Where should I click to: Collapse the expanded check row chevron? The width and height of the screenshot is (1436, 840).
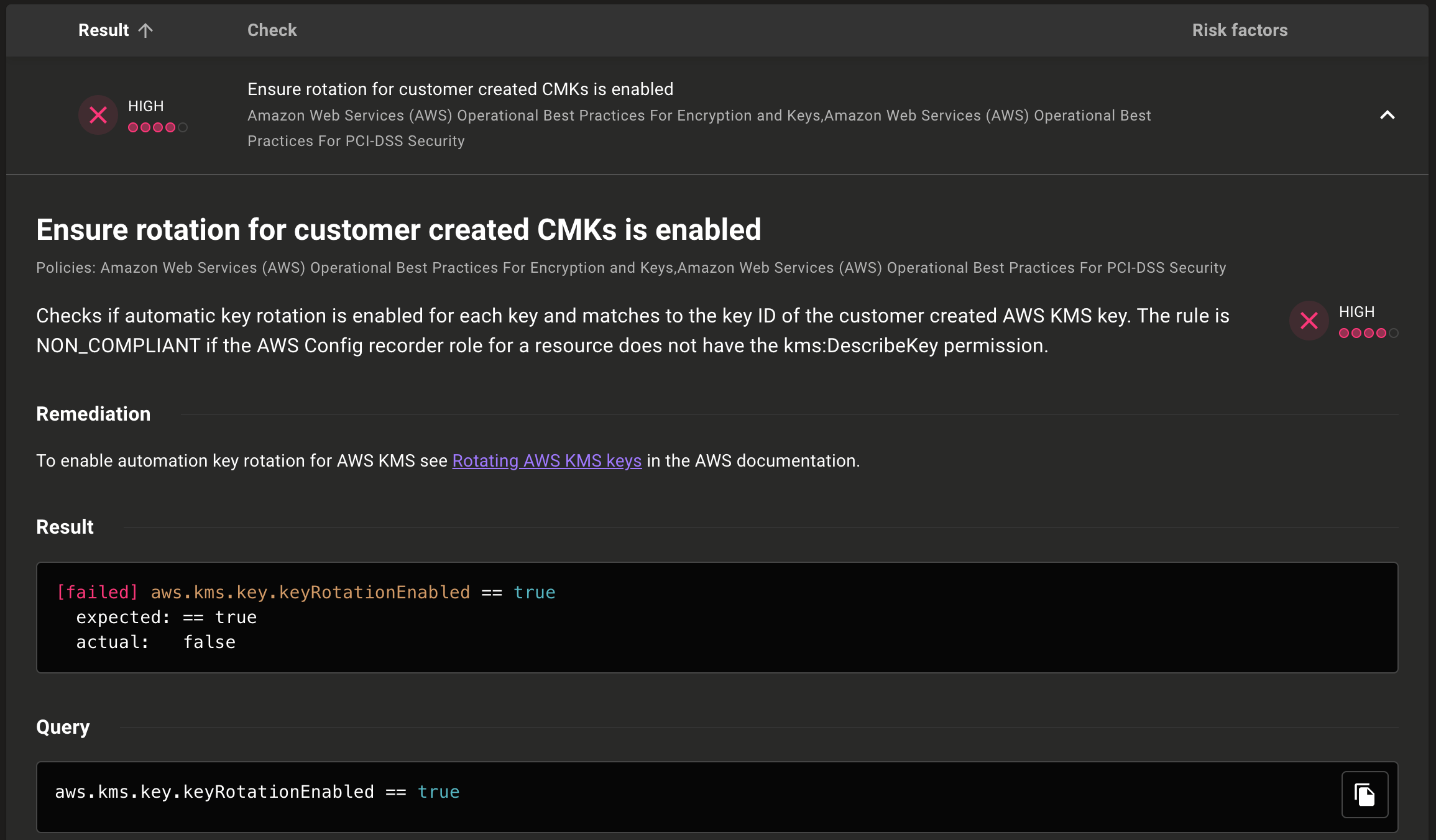(x=1387, y=115)
